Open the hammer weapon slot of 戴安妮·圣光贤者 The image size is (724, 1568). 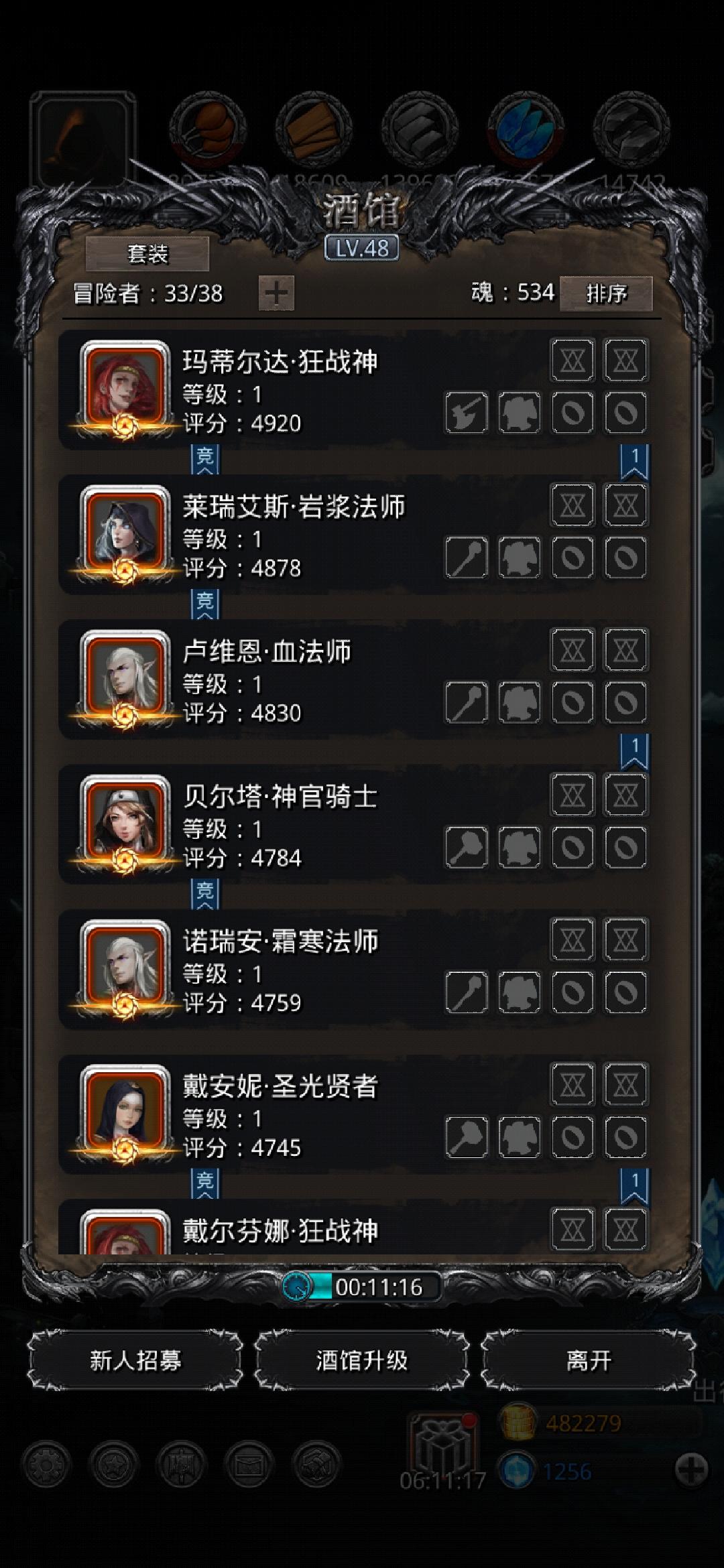click(467, 1136)
